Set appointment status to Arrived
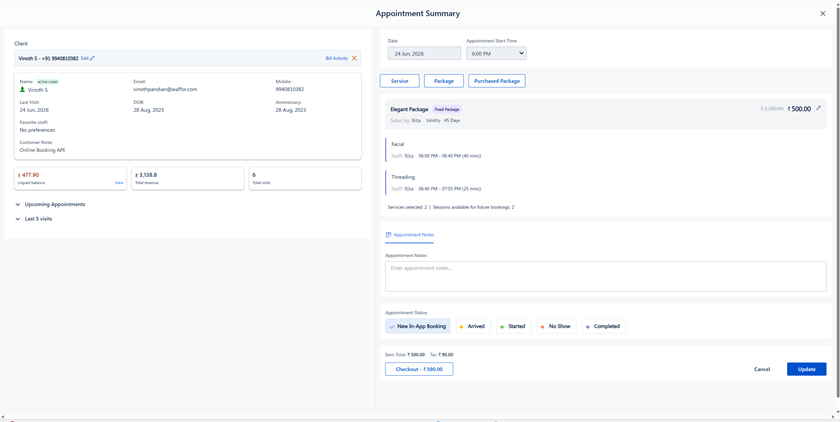This screenshot has height=422, width=840. point(473,326)
